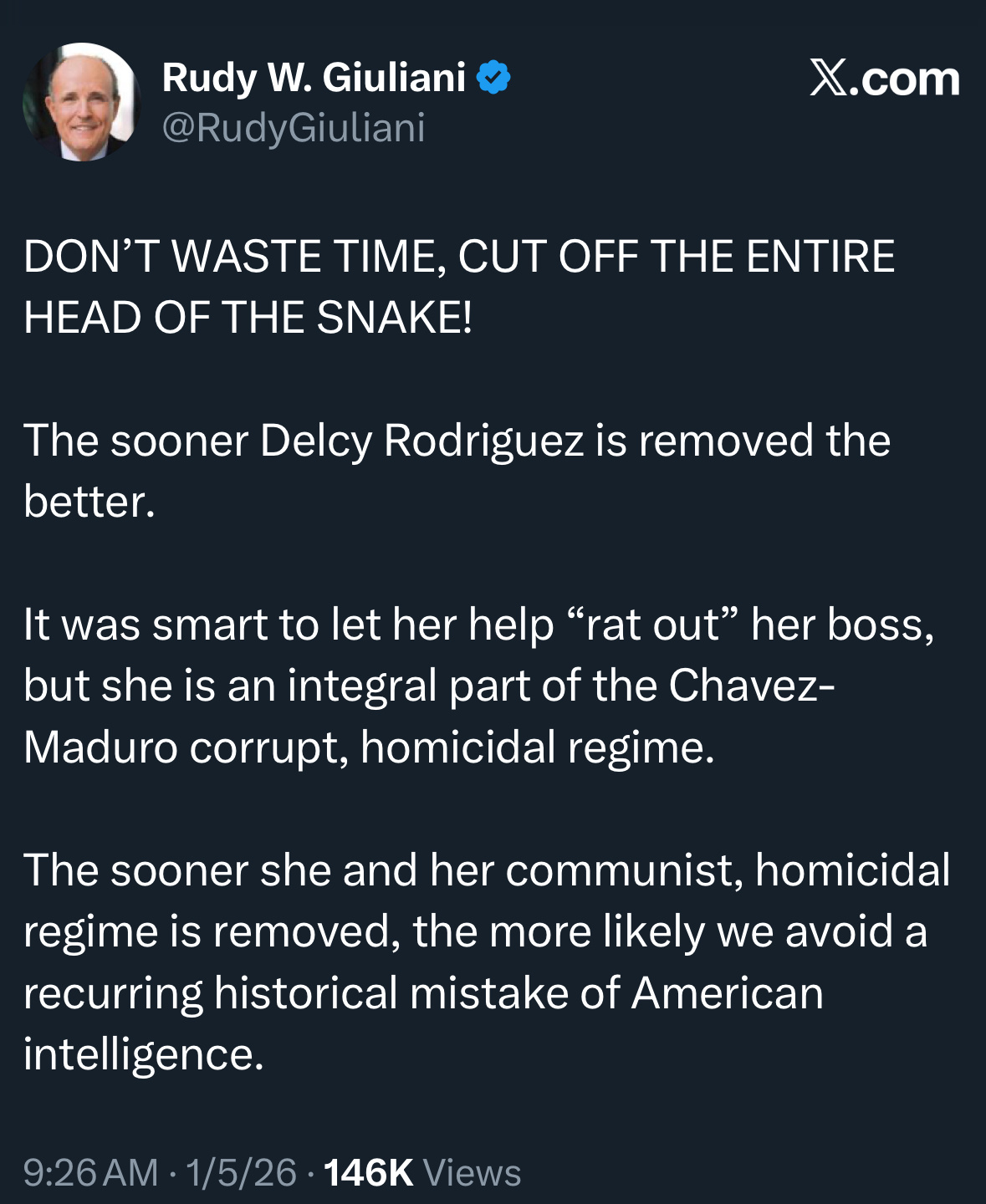Click the hyphenated word "Chavez-"
The width and height of the screenshot is (986, 1204).
coord(751,686)
